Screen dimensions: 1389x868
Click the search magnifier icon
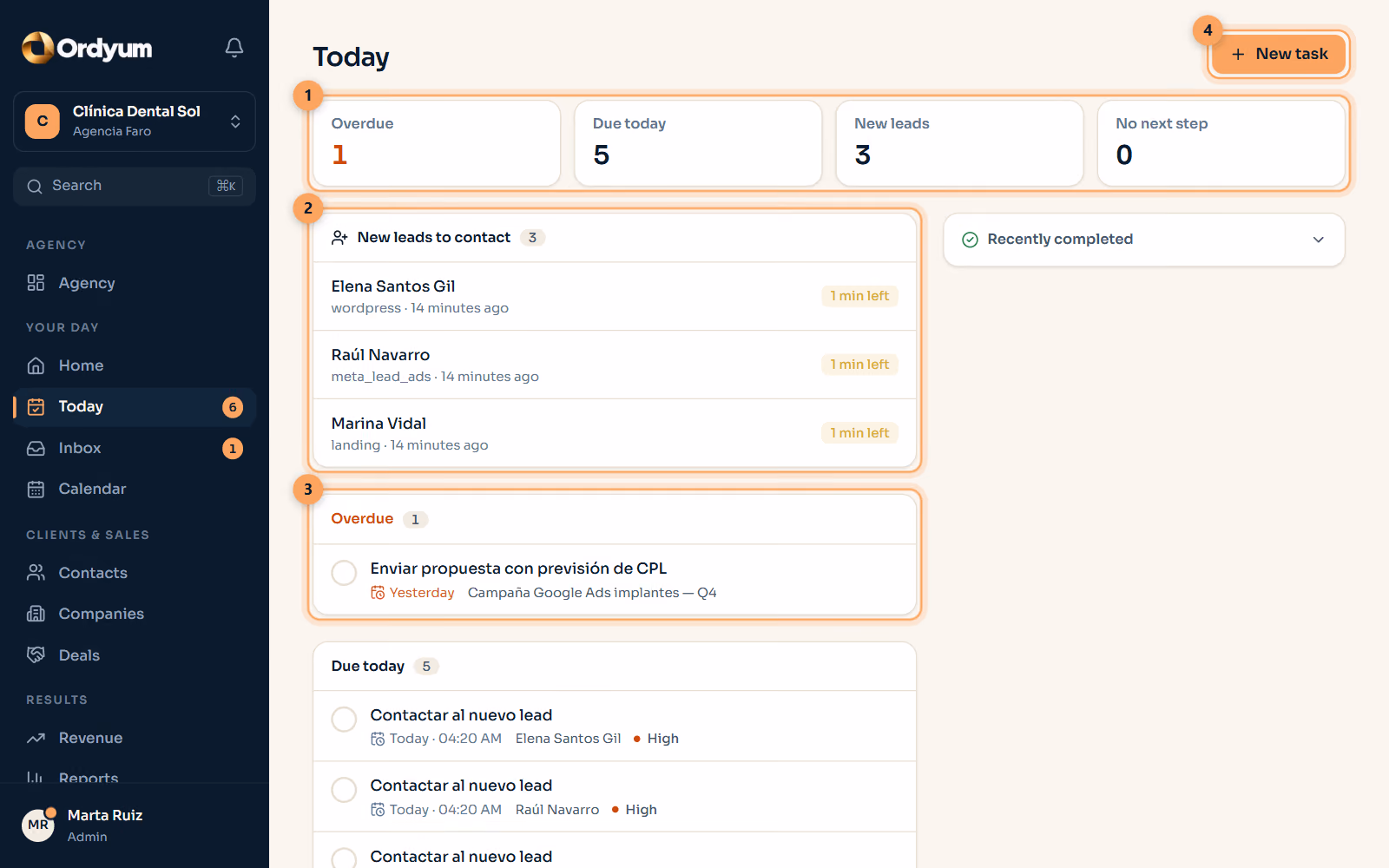pos(35,187)
